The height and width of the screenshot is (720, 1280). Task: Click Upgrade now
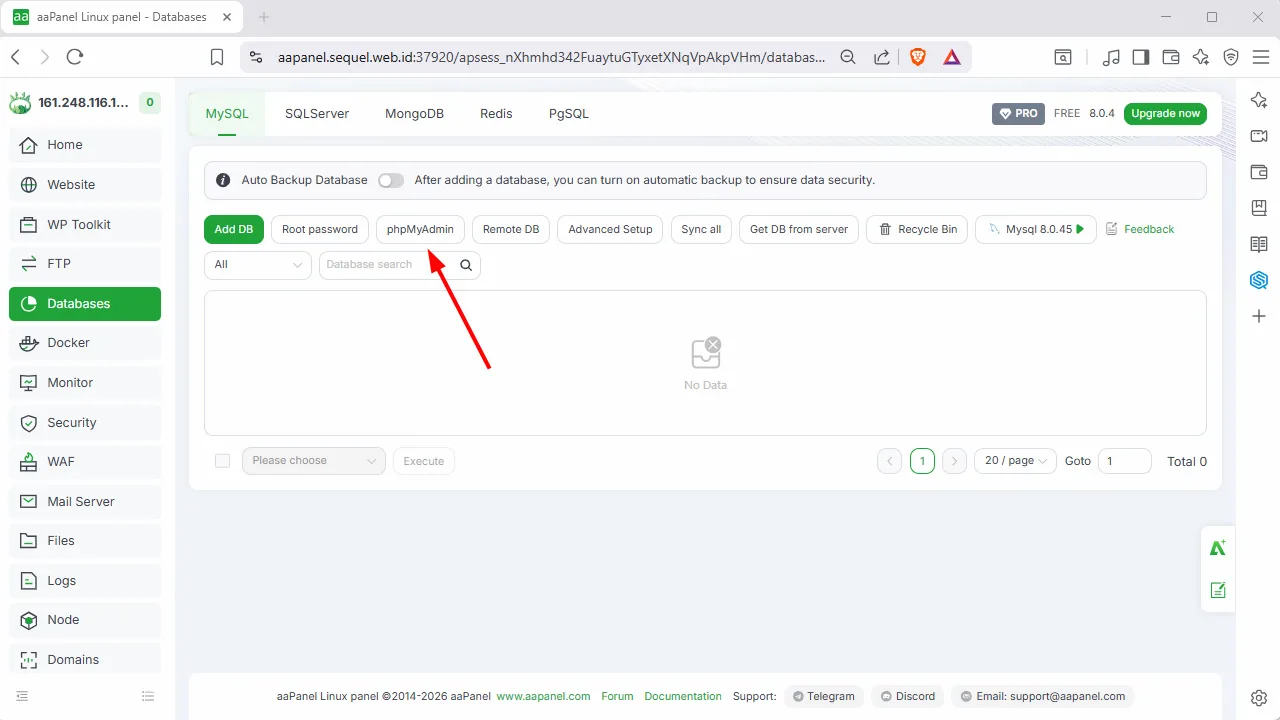click(1165, 114)
